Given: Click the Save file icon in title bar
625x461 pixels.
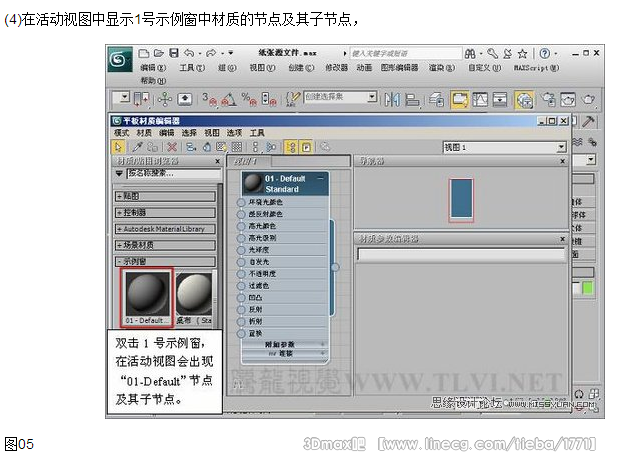Looking at the screenshot, I should click(176, 52).
